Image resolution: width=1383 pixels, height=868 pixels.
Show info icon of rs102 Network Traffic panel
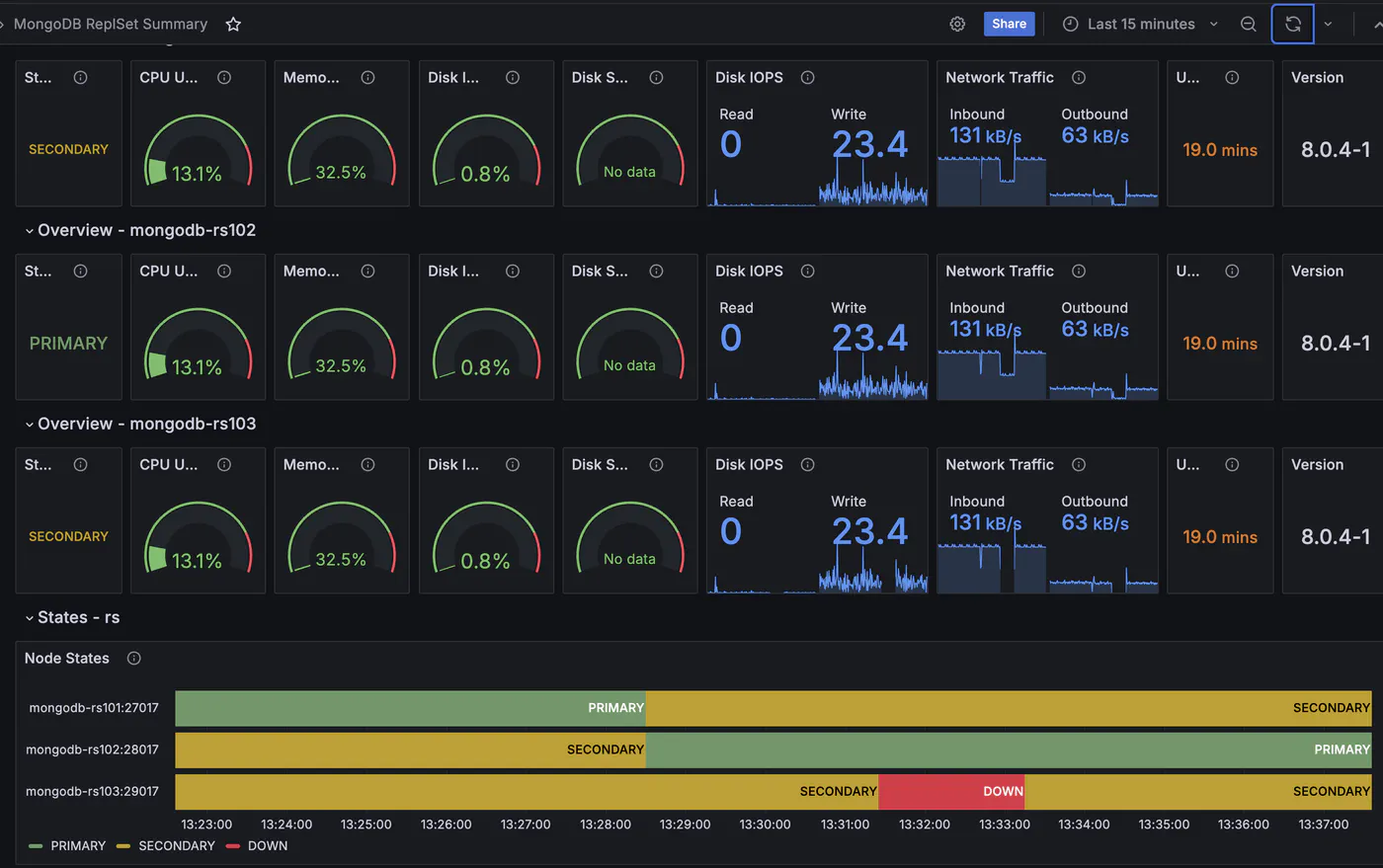pos(1079,271)
